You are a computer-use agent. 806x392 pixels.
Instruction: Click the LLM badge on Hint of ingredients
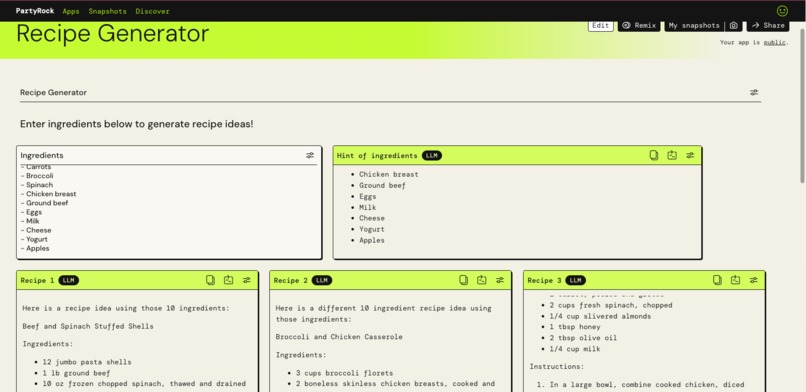click(x=432, y=156)
